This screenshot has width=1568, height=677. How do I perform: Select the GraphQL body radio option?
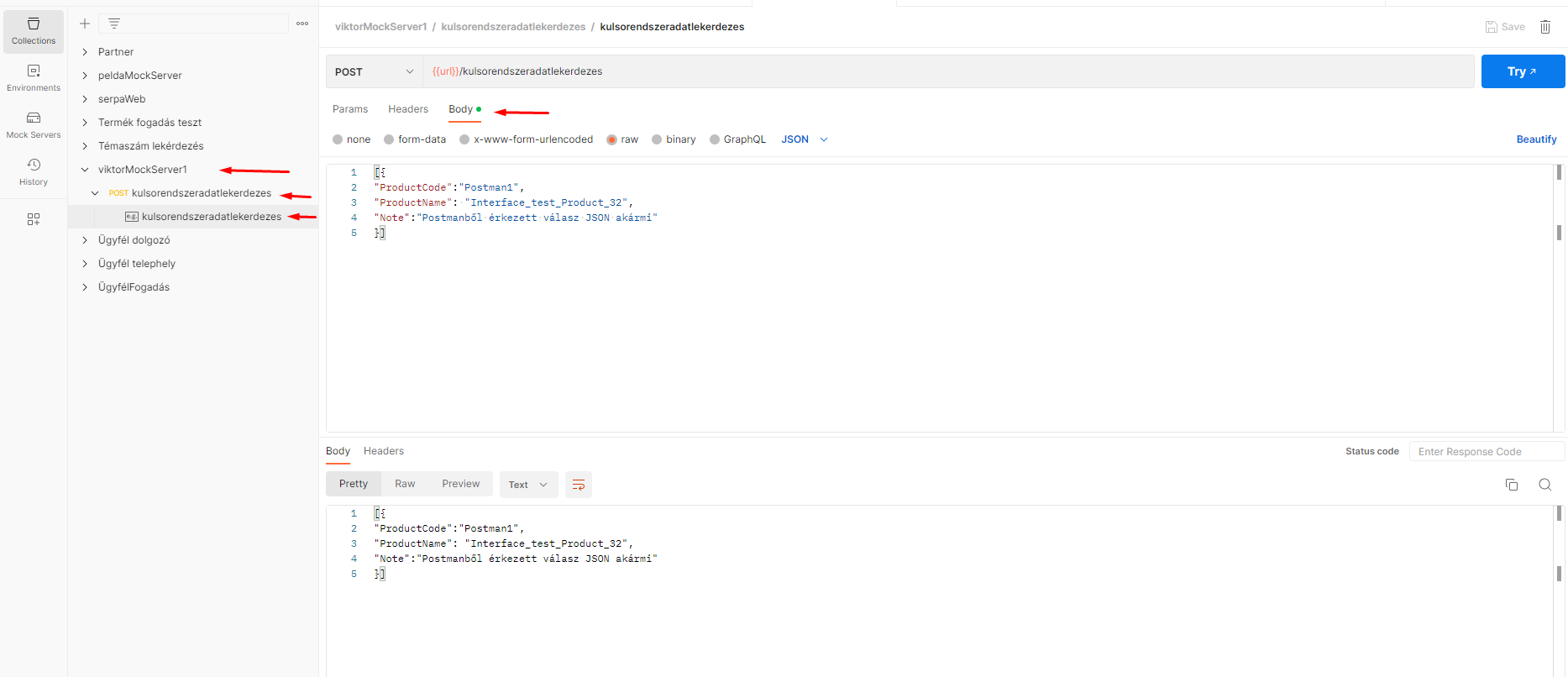(715, 139)
